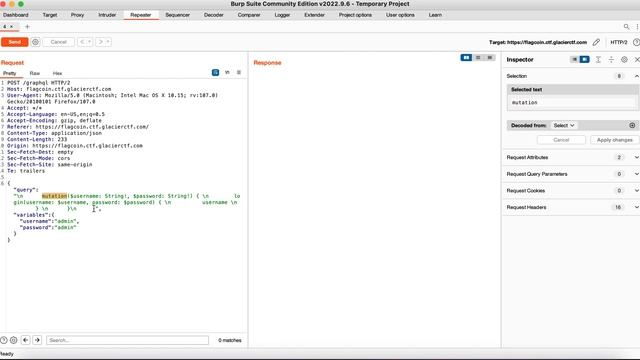Jump to previous search match arrow
The image size is (640, 360).
pyautogui.click(x=25, y=340)
